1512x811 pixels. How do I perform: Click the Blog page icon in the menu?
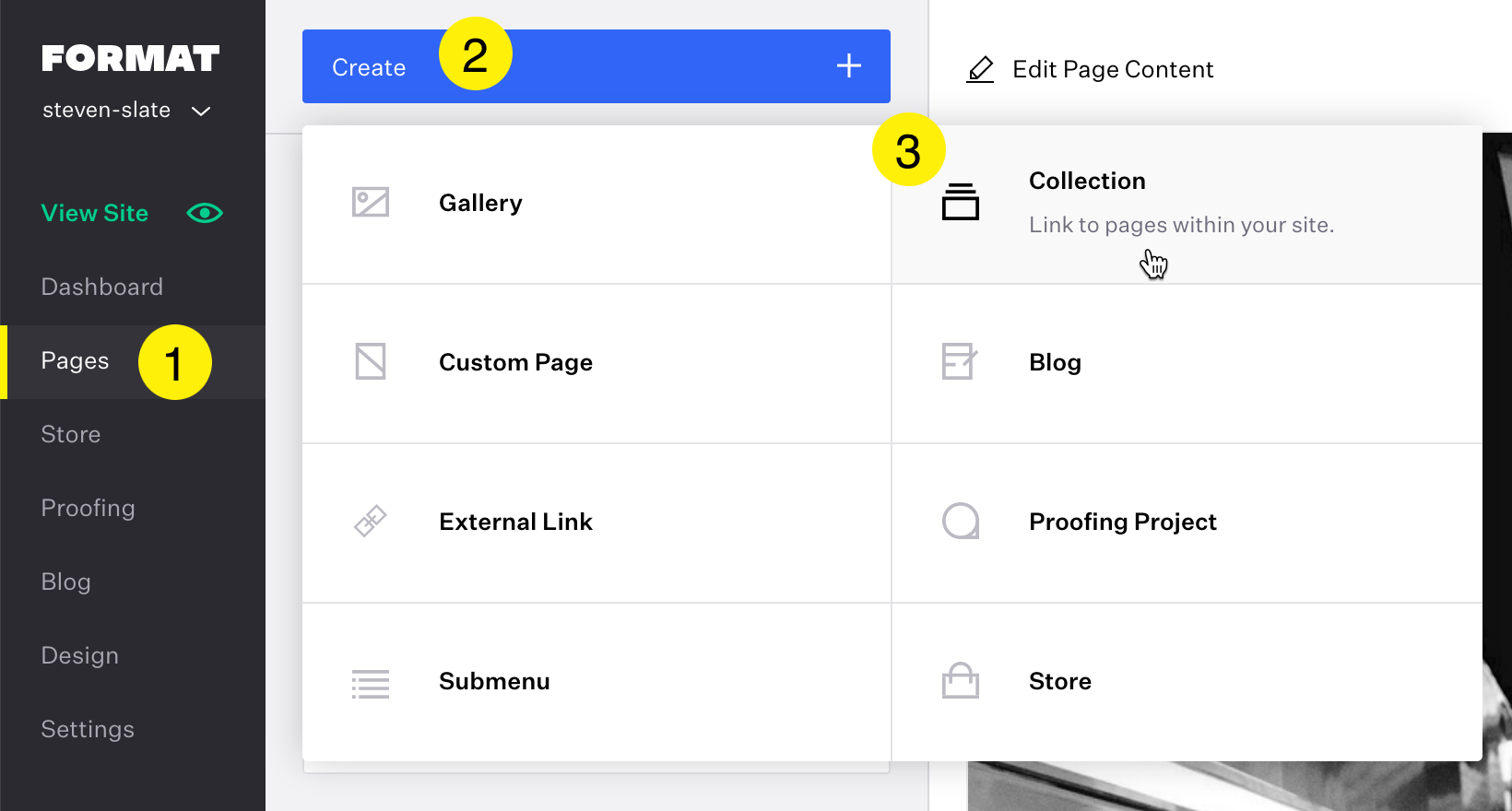[x=961, y=361]
